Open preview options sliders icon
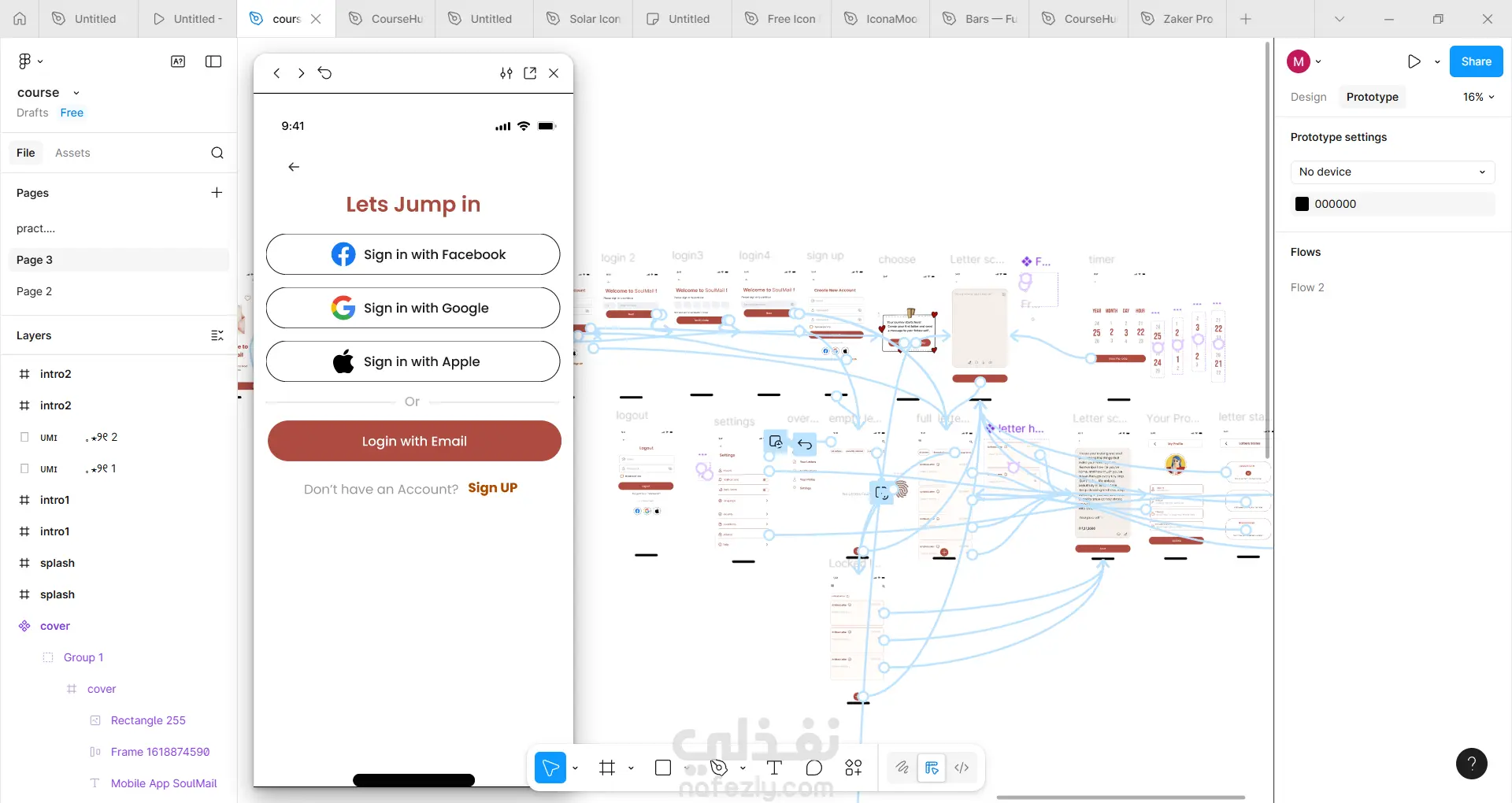The image size is (1512, 803). [506, 73]
